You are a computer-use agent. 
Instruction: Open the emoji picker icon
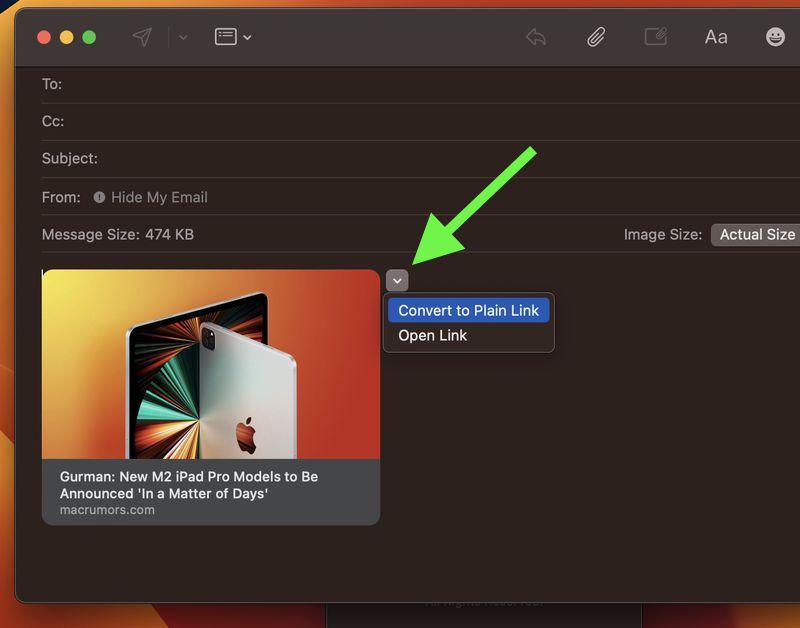(774, 37)
